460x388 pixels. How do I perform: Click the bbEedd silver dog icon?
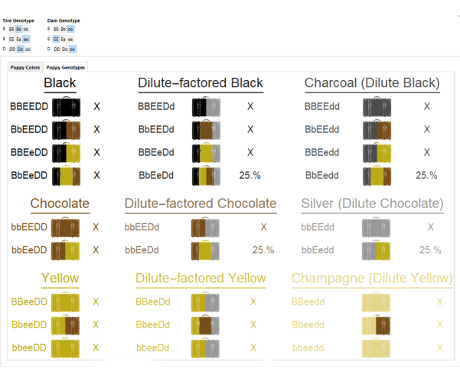tap(376, 250)
